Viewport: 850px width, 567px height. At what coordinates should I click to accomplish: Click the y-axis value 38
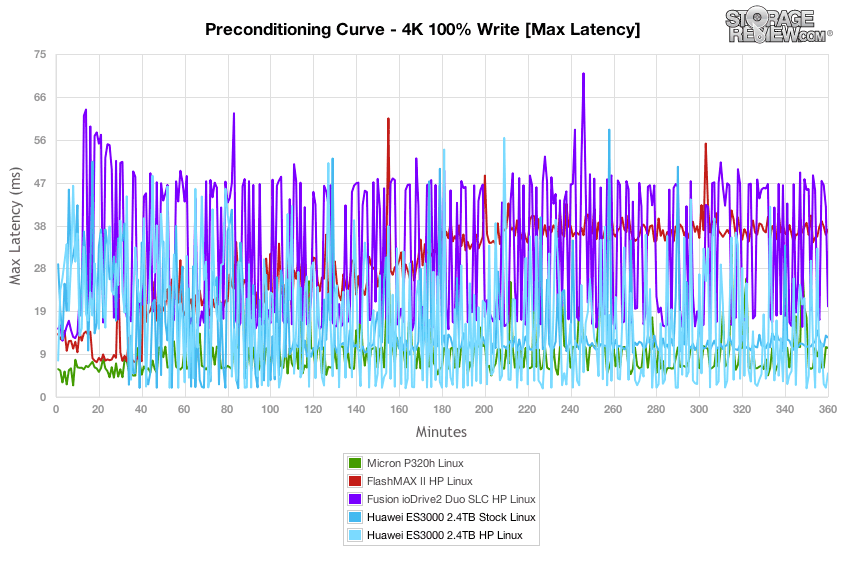click(x=40, y=226)
